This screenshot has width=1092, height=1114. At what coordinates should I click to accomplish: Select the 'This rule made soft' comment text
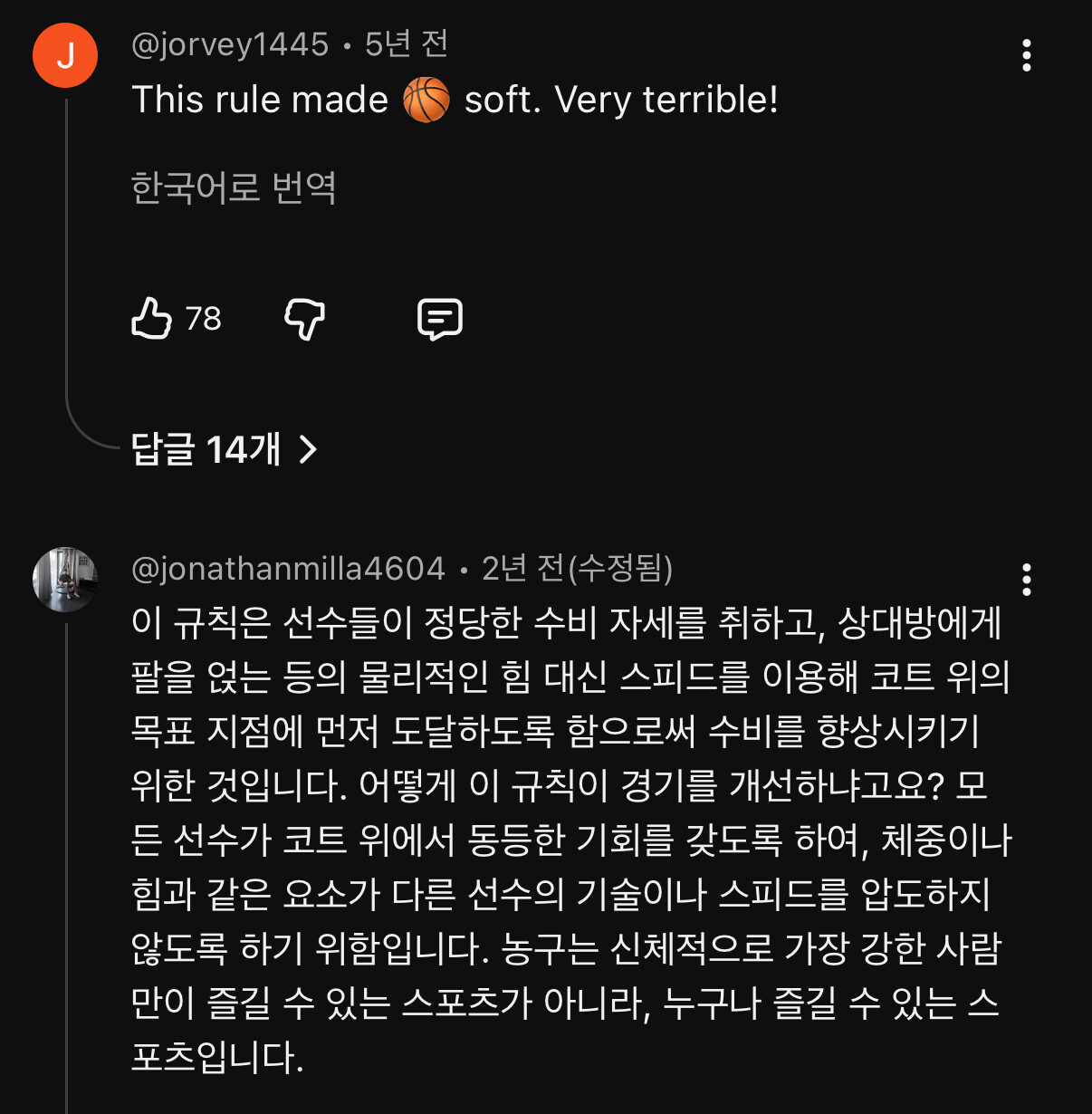pos(455,100)
